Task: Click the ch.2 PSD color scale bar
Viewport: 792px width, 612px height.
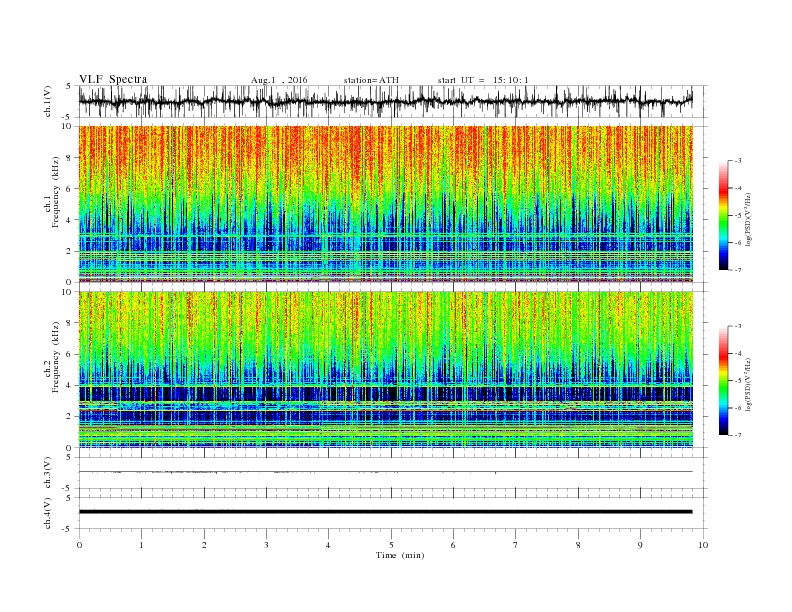Action: click(723, 381)
